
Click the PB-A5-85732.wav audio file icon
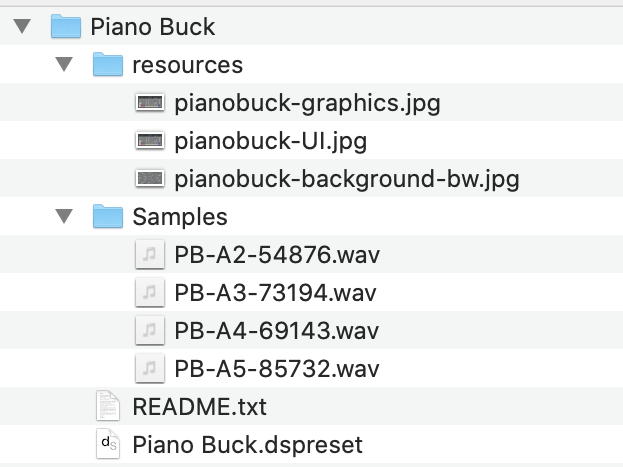(x=149, y=369)
